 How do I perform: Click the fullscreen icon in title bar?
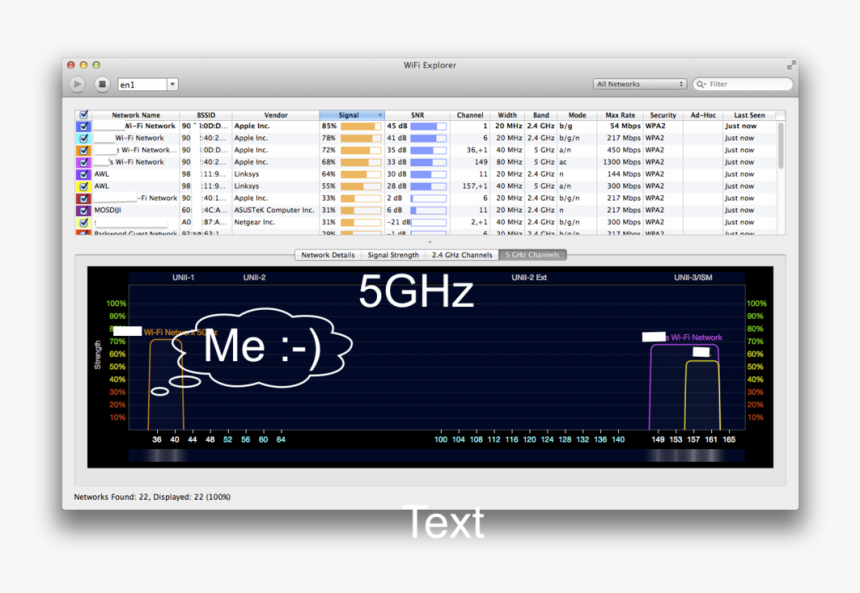point(790,65)
